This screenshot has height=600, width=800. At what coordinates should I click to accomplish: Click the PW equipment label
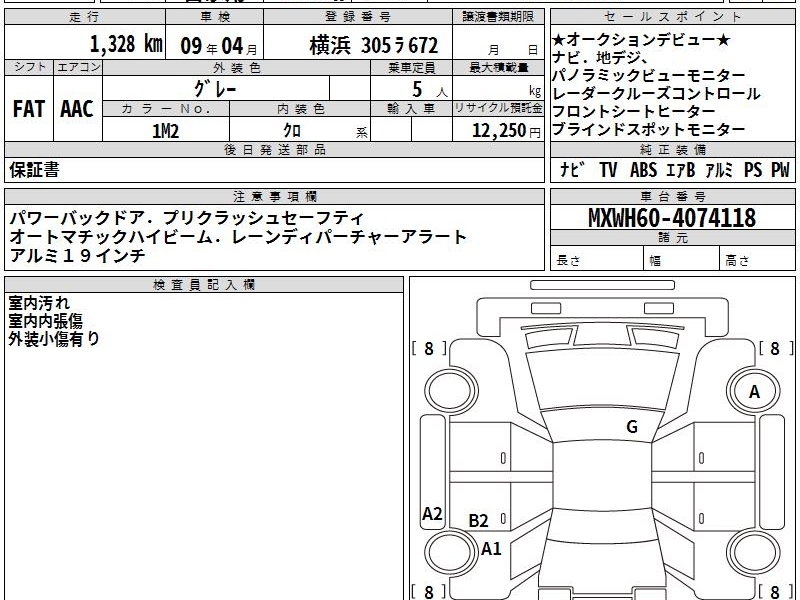coord(780,170)
